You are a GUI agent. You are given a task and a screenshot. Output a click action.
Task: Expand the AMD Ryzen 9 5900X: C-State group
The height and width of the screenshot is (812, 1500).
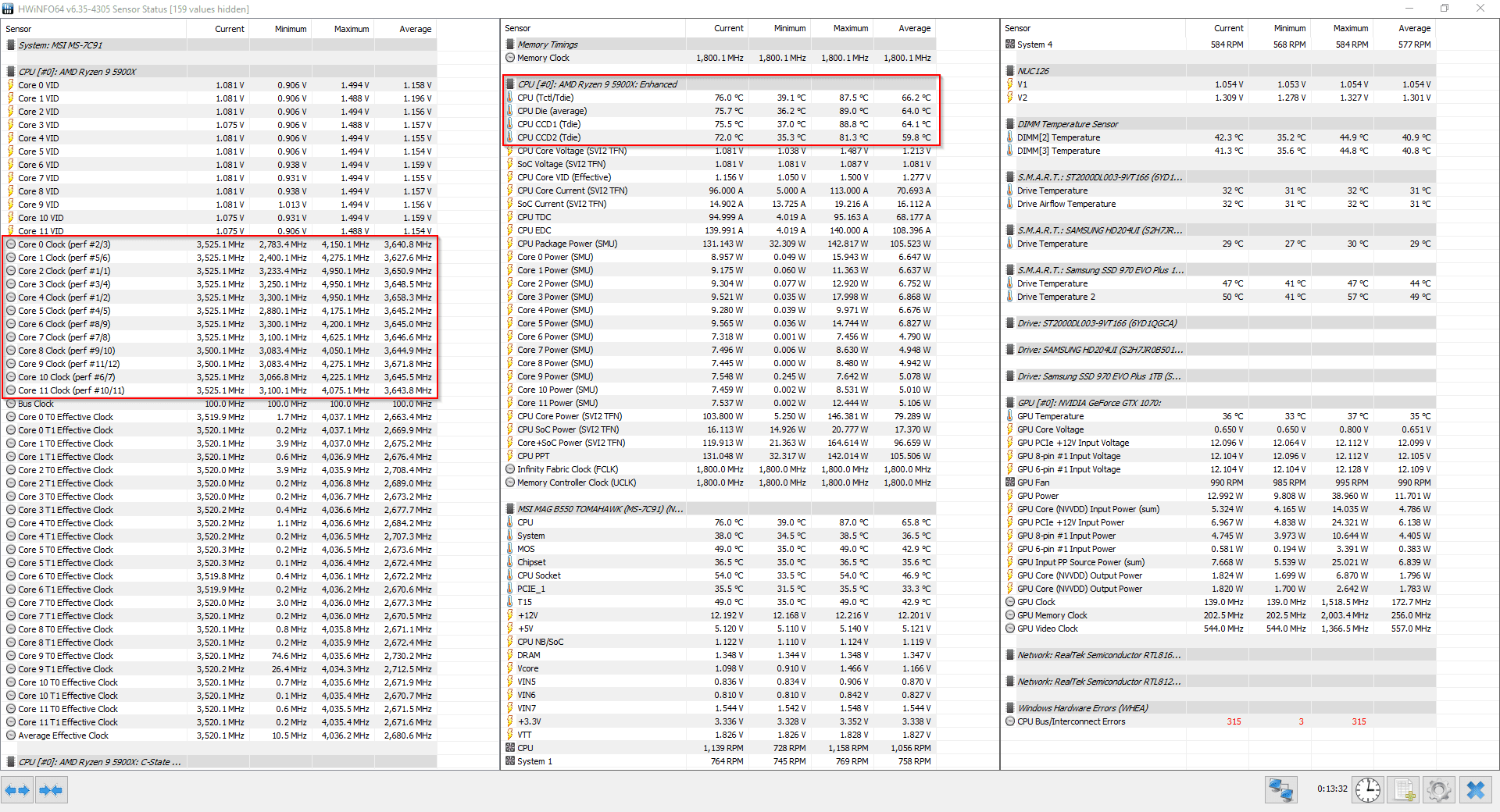[11, 762]
